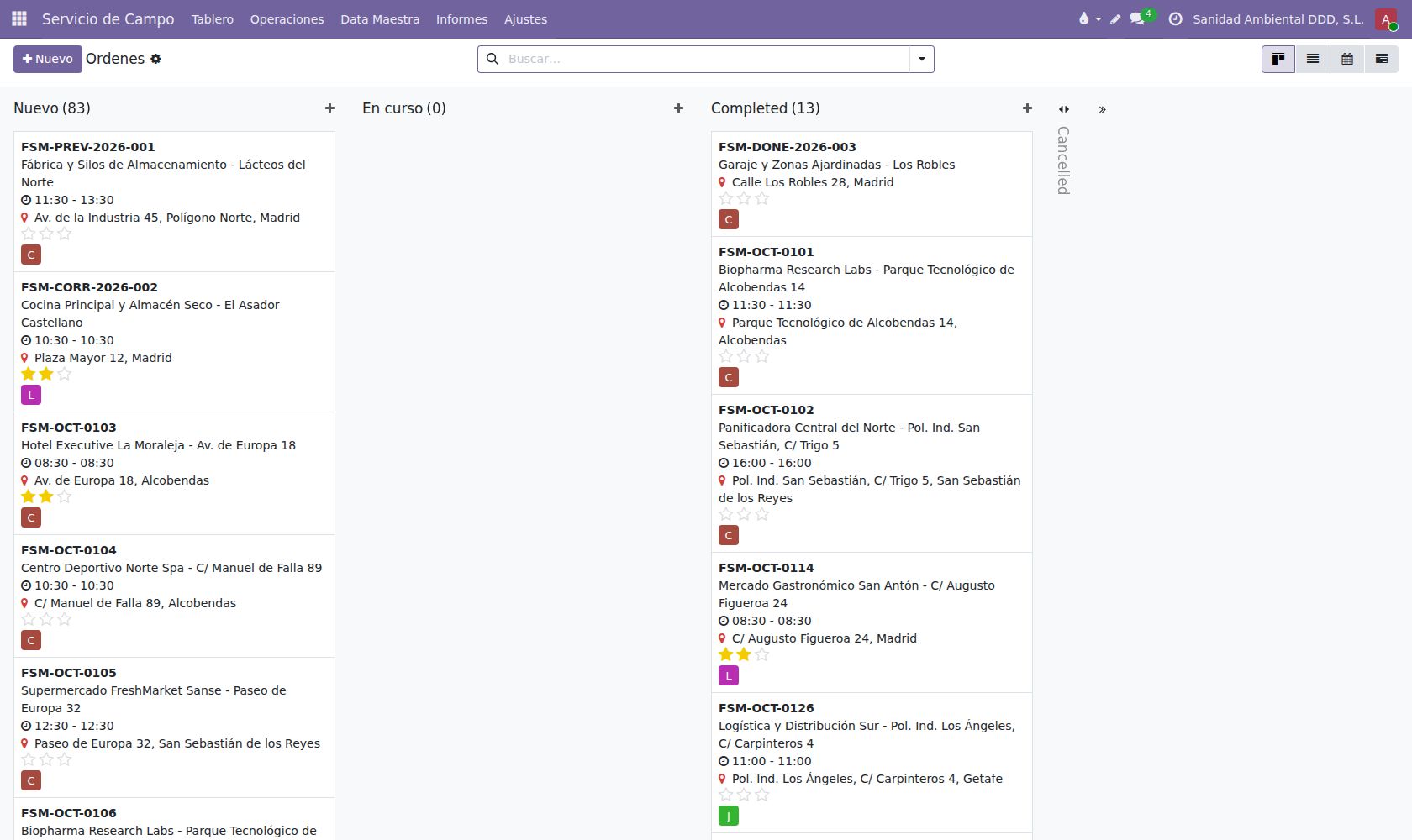Open the conversations chat bubble icon
This screenshot has width=1412, height=840.
[x=1137, y=18]
